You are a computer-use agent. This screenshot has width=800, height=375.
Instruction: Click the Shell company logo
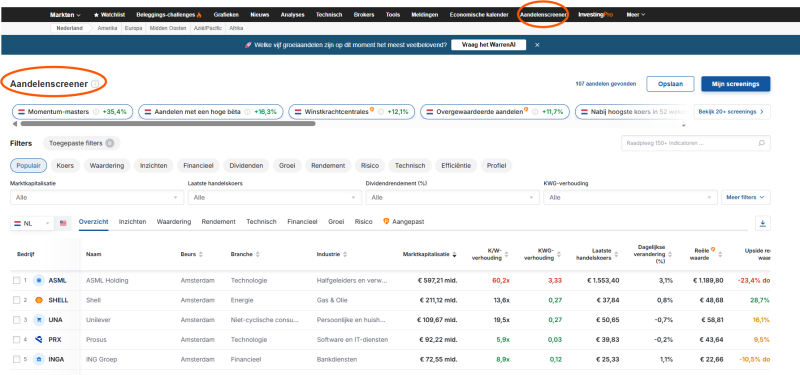tap(39, 300)
